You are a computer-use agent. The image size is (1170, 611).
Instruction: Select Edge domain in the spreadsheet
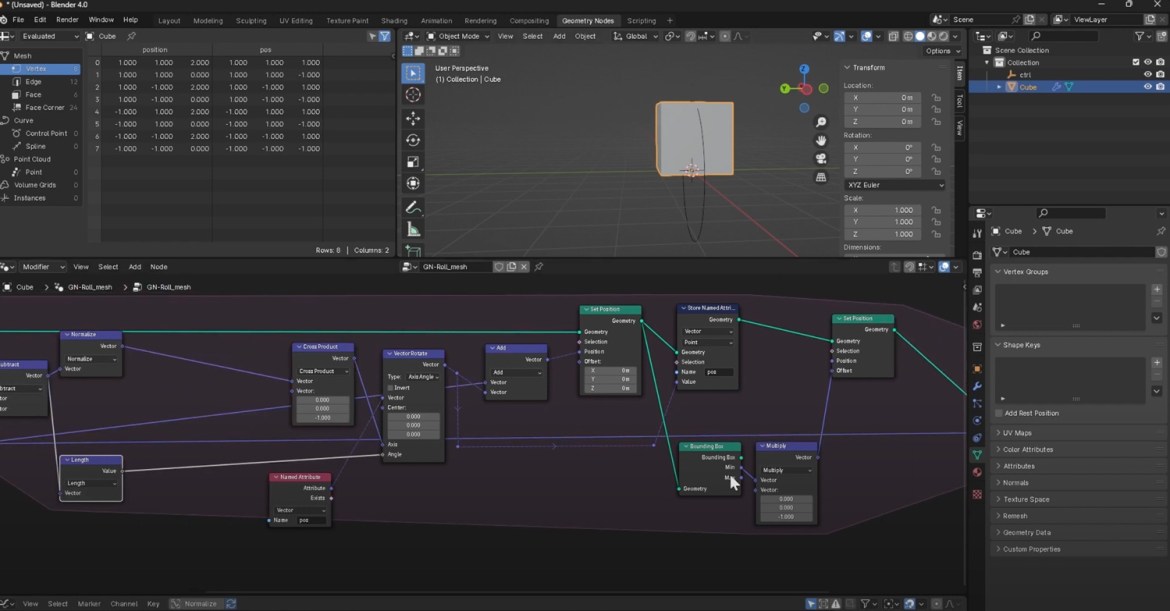click(34, 82)
